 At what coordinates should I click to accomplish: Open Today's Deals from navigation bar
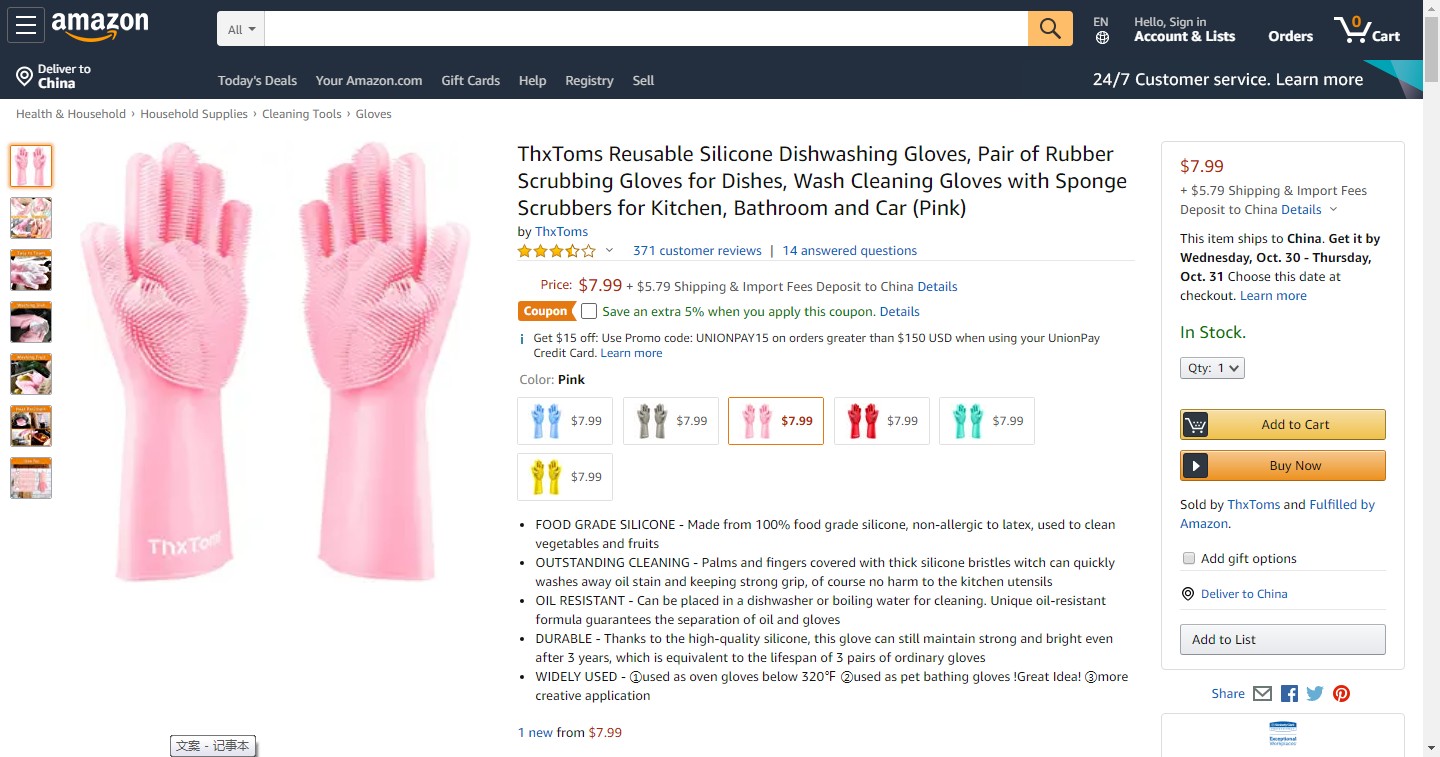257,80
